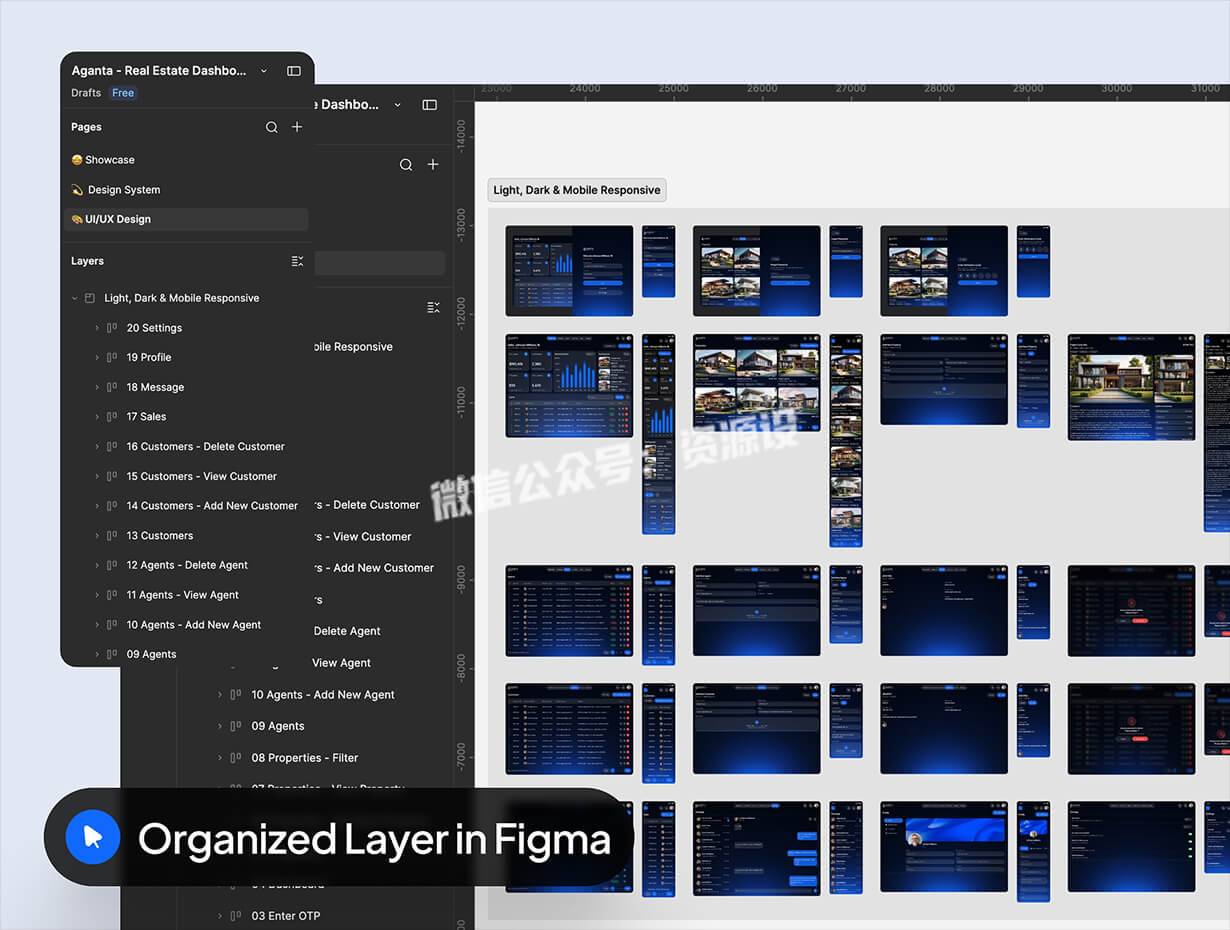
Task: Click frame icon of 17 Sales layer
Action: tap(112, 417)
